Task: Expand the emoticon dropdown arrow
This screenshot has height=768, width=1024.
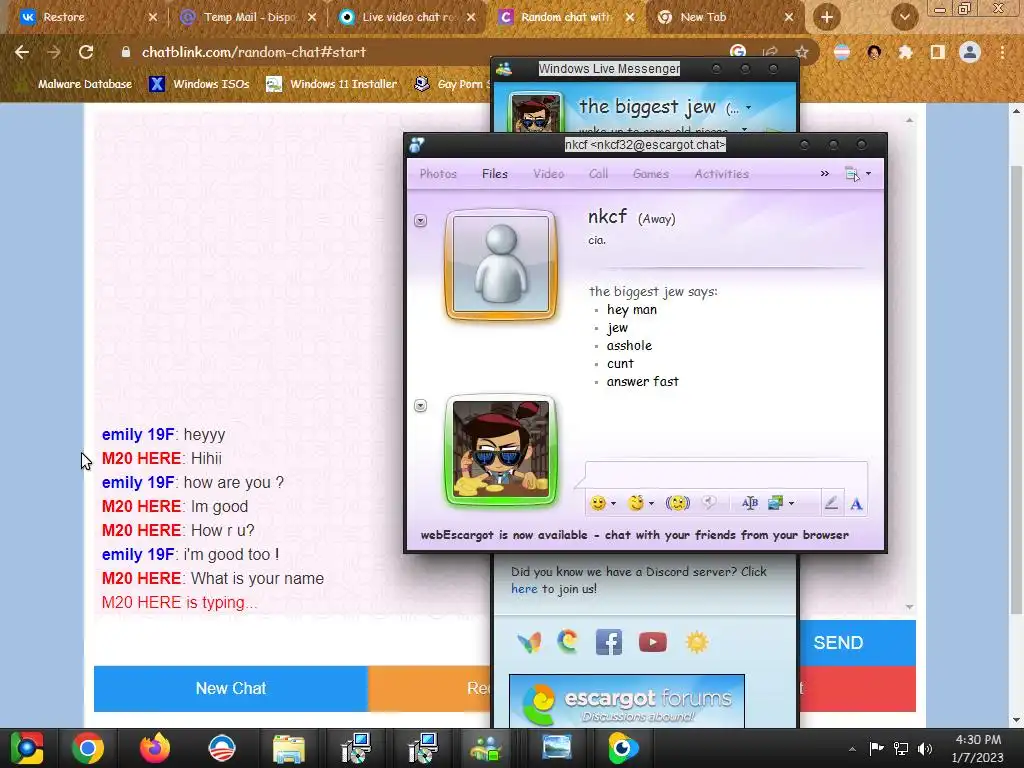Action: point(613,504)
